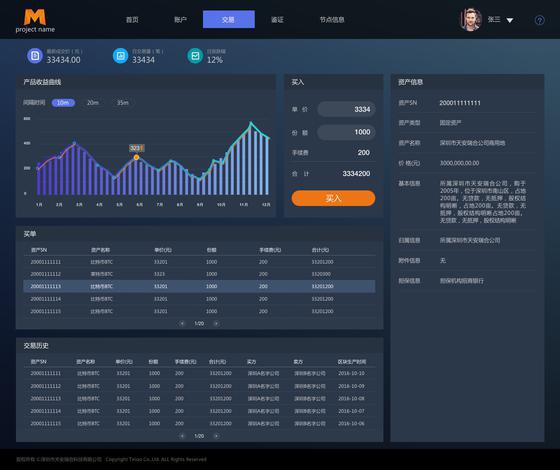The image size is (560, 470).
Task: Go to previous page in 交易历史 table
Action: 182,436
